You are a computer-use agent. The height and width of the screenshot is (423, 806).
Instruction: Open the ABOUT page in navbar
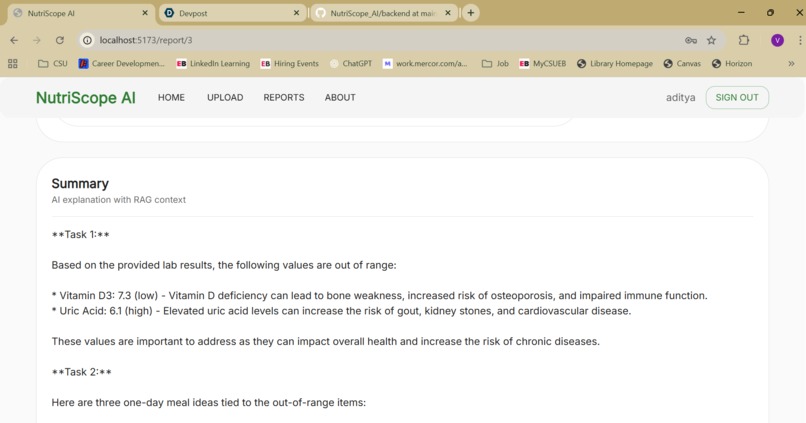(x=340, y=98)
